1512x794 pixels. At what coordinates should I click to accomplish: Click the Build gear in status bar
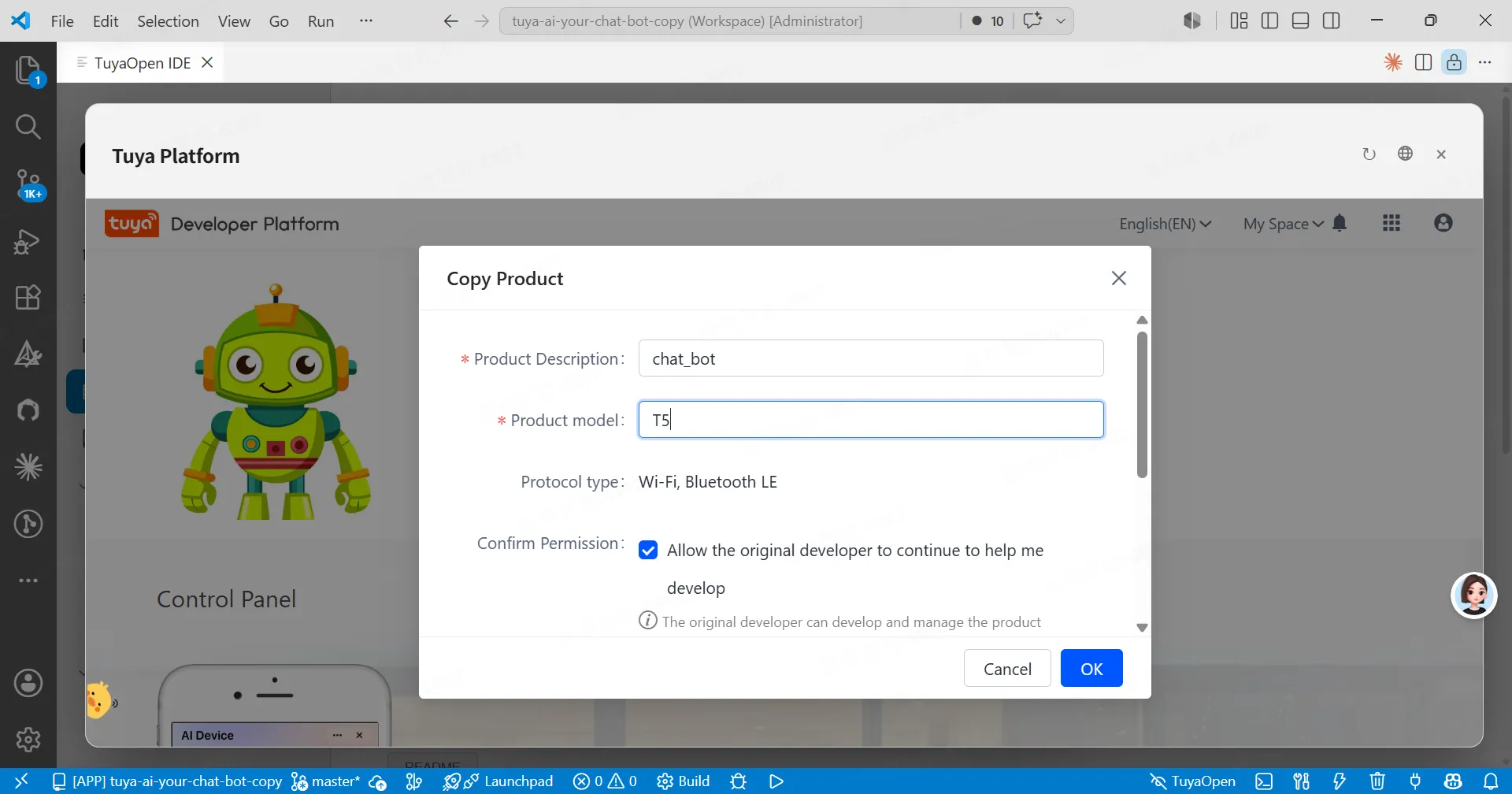[x=684, y=781]
